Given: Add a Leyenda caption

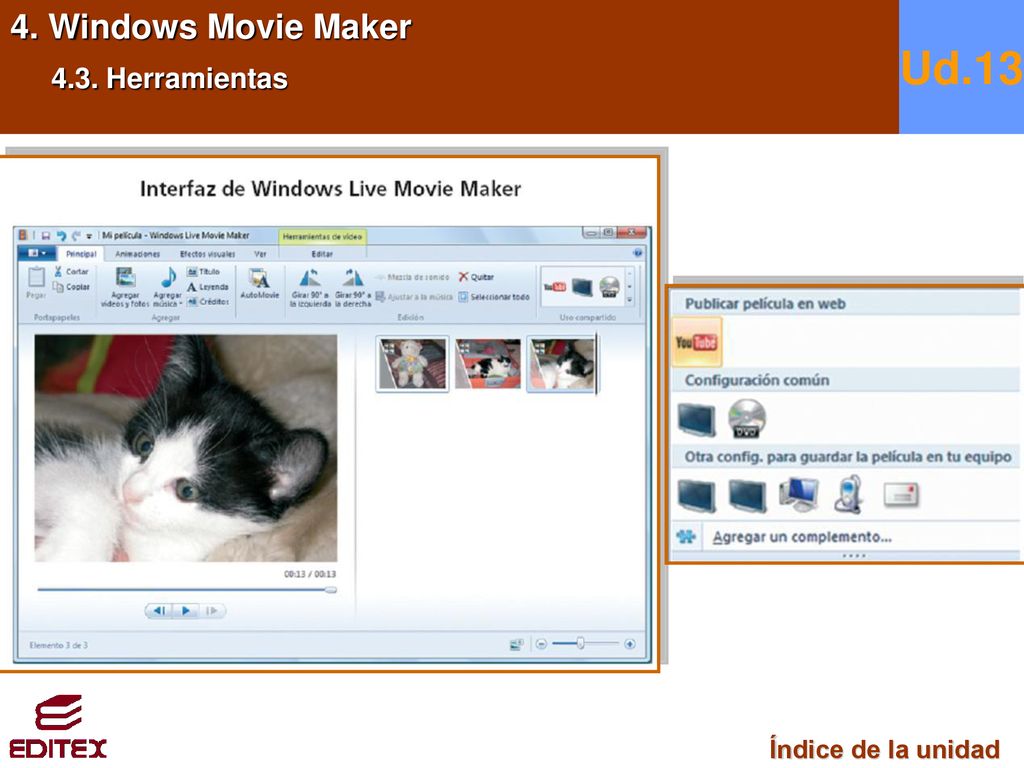Looking at the screenshot, I should (208, 287).
